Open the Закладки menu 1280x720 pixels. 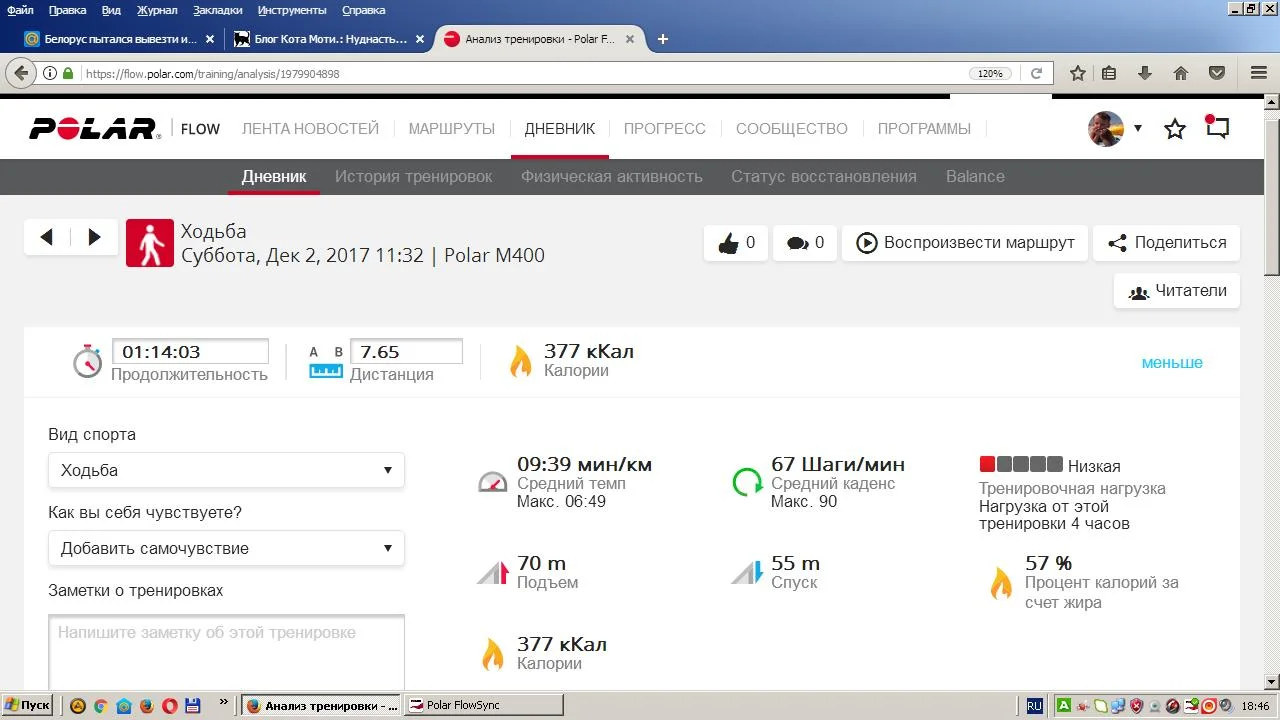pyautogui.click(x=216, y=10)
